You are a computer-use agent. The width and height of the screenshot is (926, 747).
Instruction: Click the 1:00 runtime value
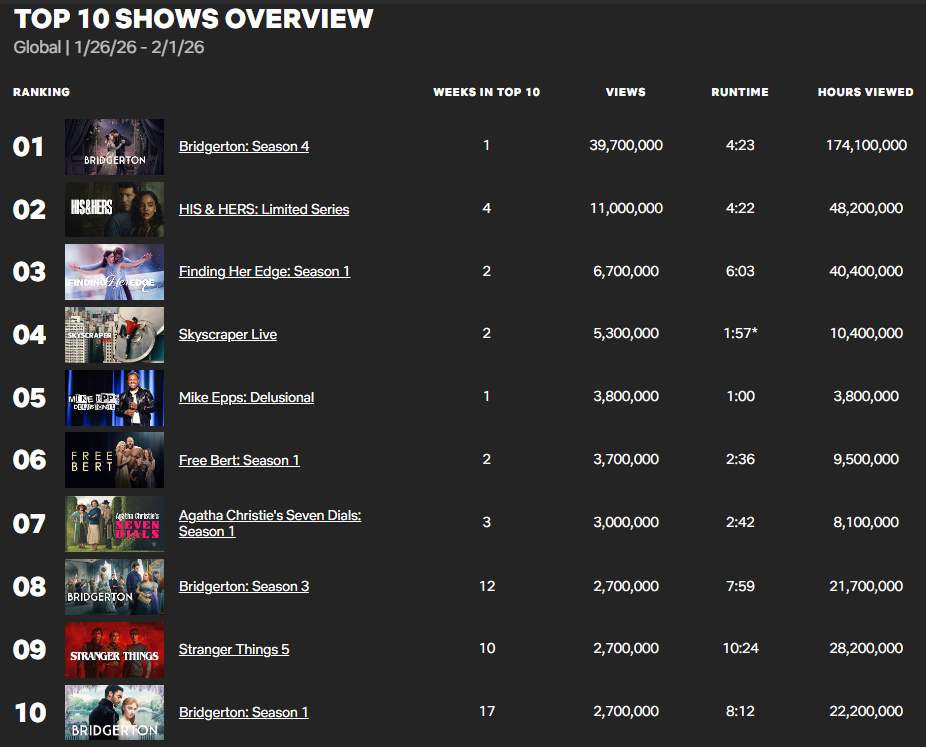click(741, 397)
